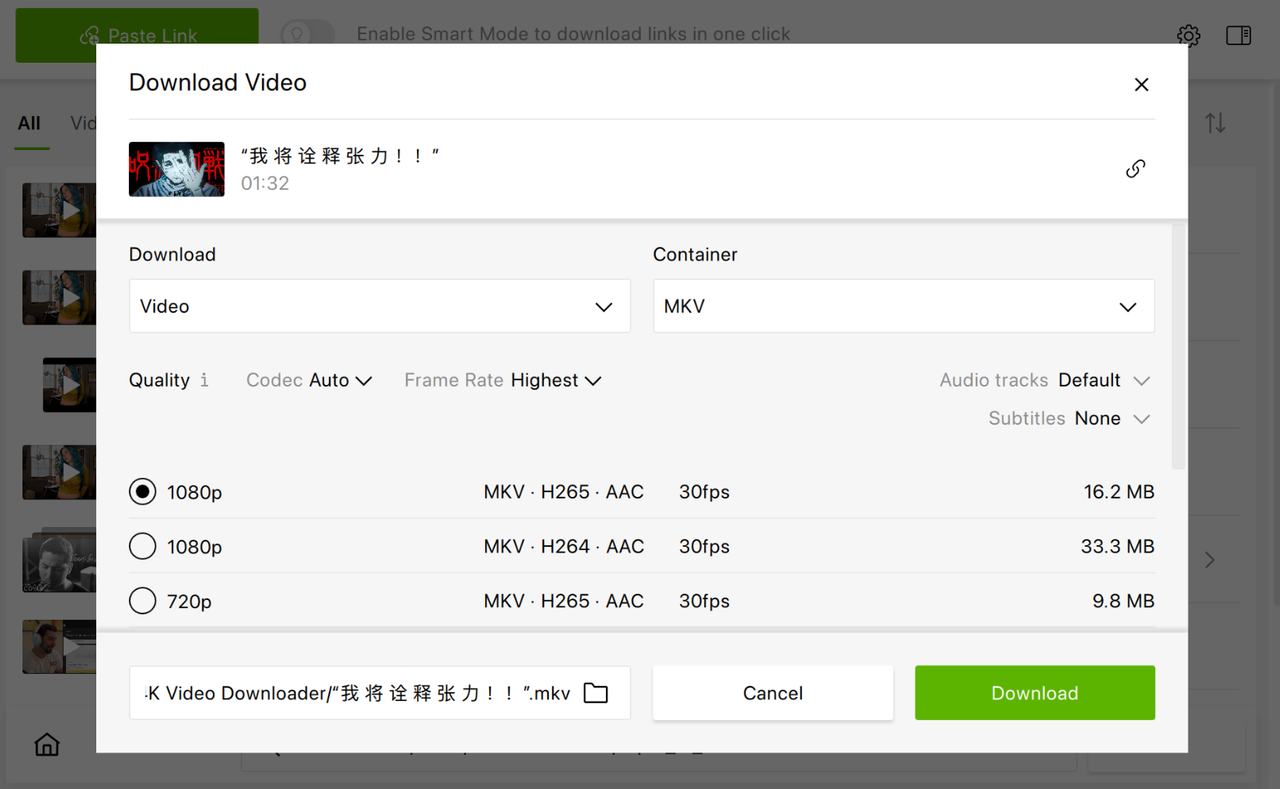This screenshot has height=789, width=1280.
Task: Close the Download Video dialog
Action: (1141, 85)
